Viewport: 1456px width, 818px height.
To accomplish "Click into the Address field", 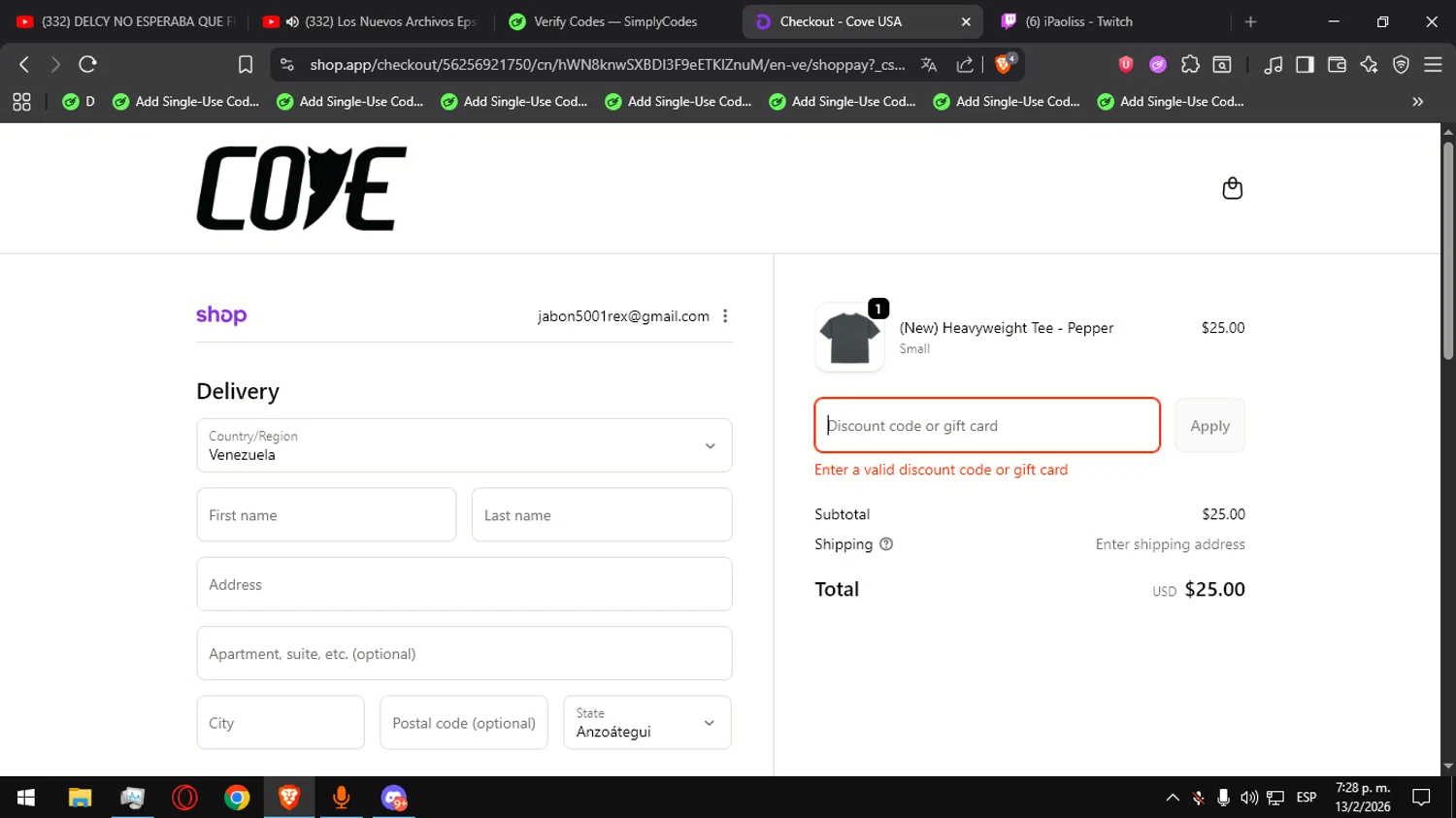I will click(464, 584).
